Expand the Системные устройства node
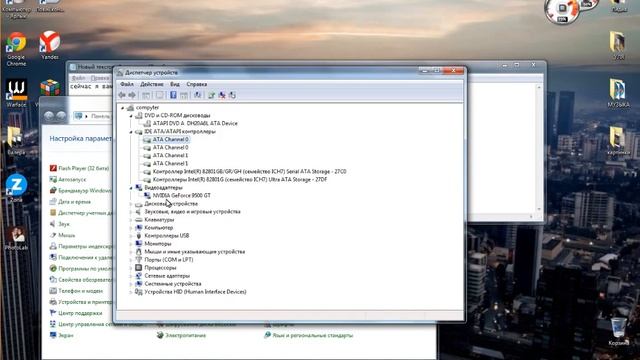Screen dimensions: 640x360 tap(131, 284)
